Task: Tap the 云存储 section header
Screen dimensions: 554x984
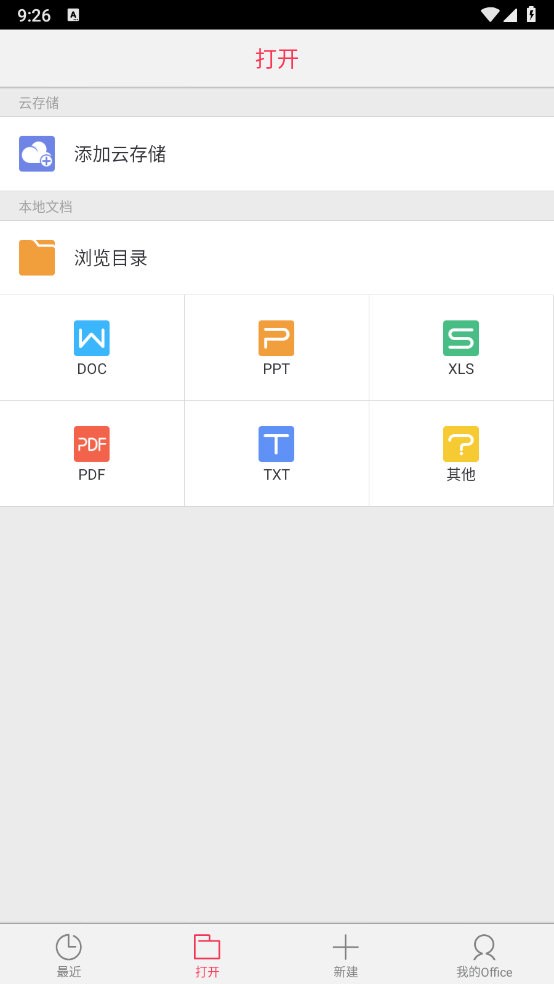Action: coord(39,103)
